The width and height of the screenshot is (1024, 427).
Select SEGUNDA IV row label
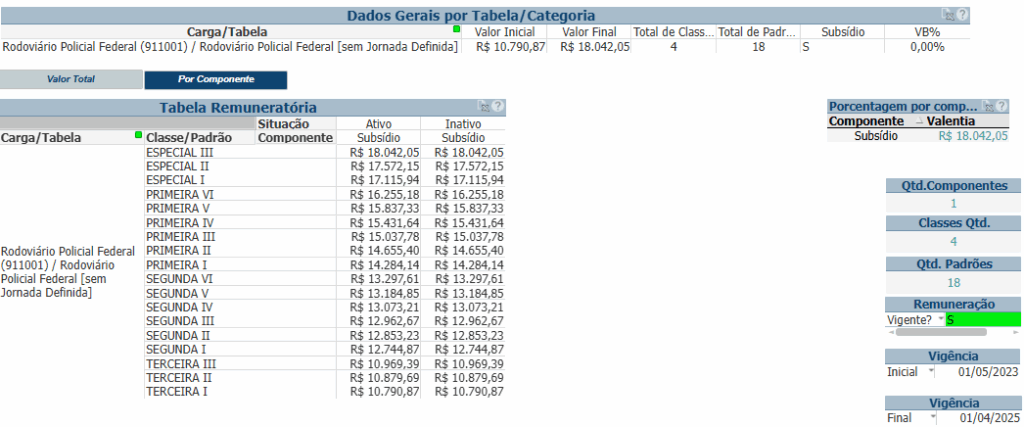[179, 307]
